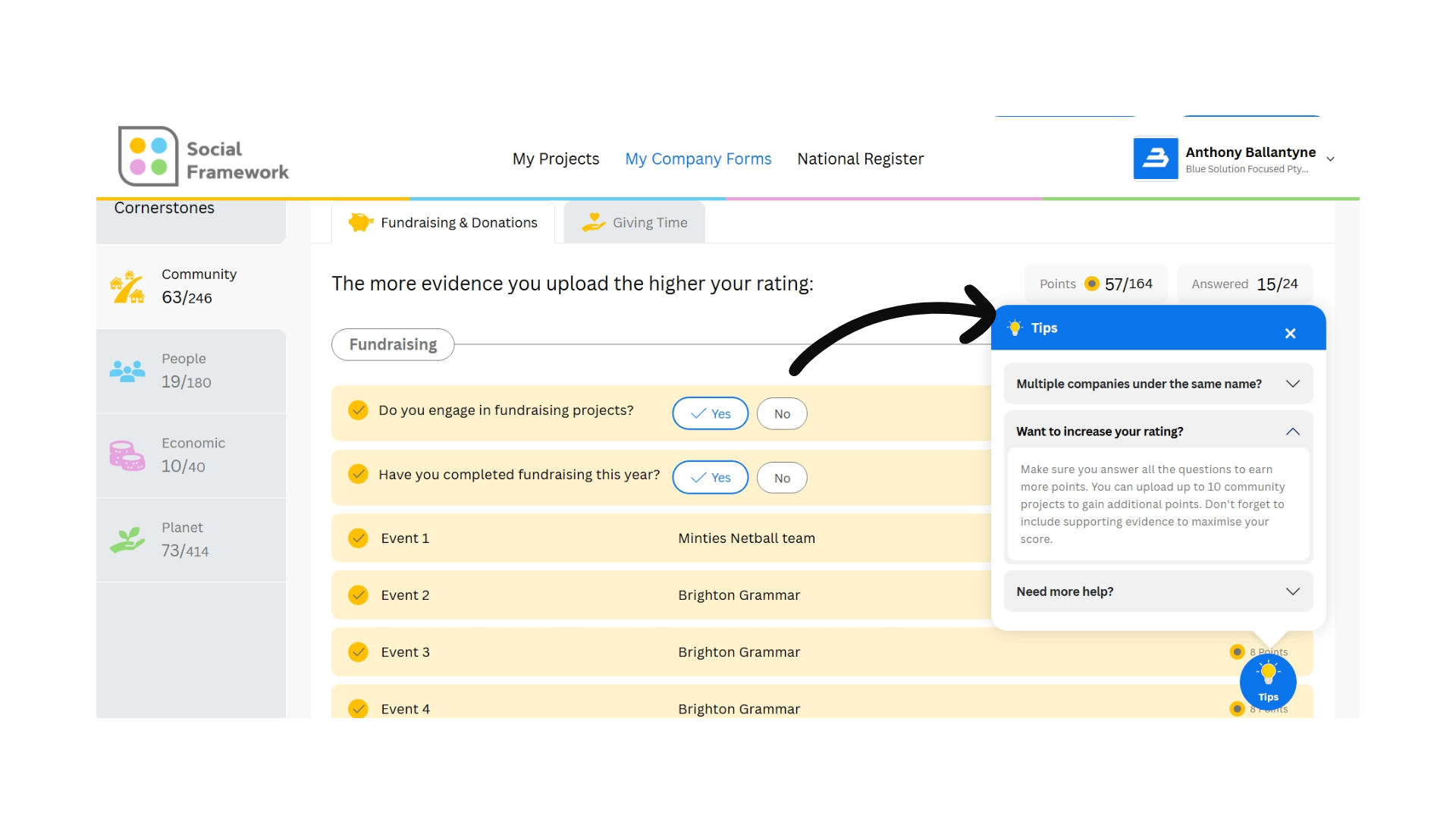Click the Event 3 tick icon
This screenshot has height=819, width=1456.
pos(358,652)
